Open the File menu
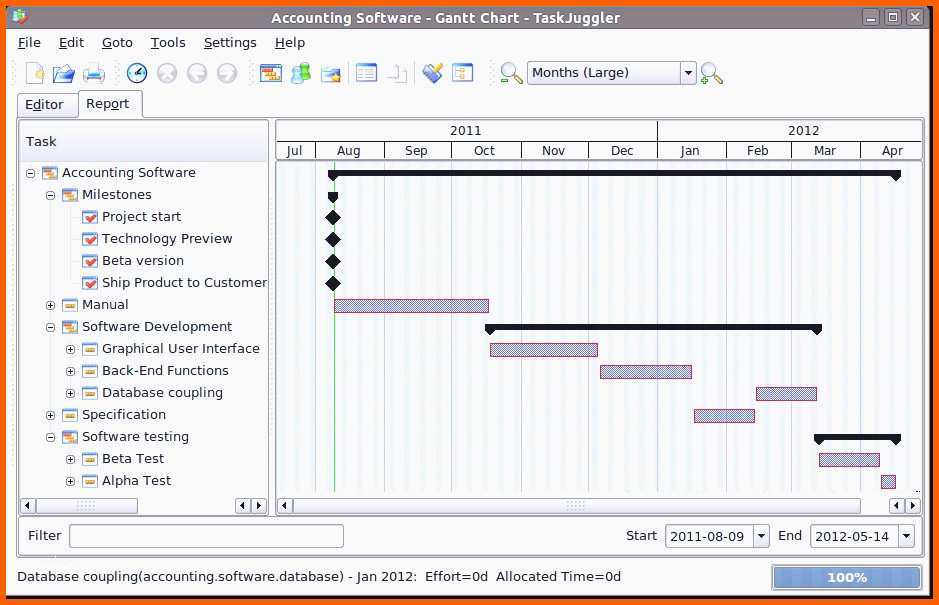Image resolution: width=939 pixels, height=605 pixels. [29, 43]
